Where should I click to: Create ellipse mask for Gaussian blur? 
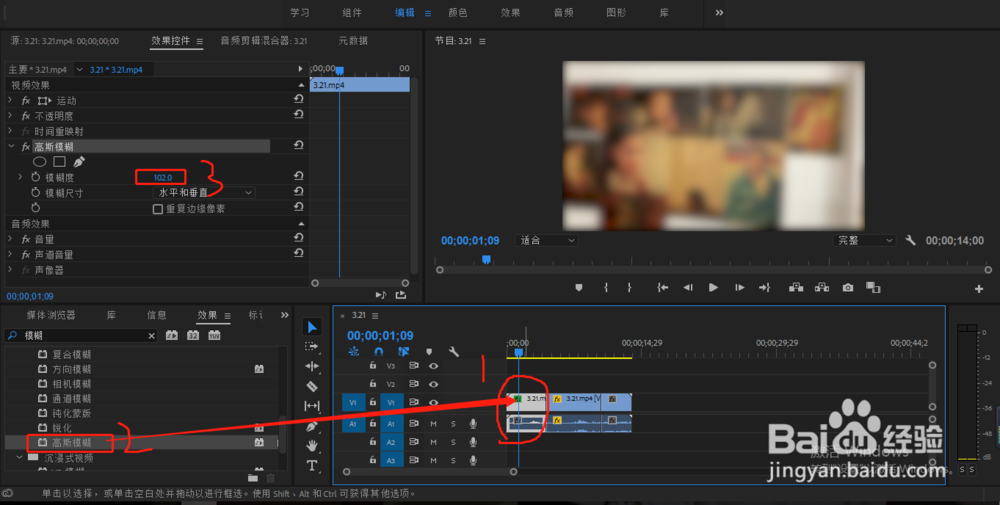pos(40,162)
